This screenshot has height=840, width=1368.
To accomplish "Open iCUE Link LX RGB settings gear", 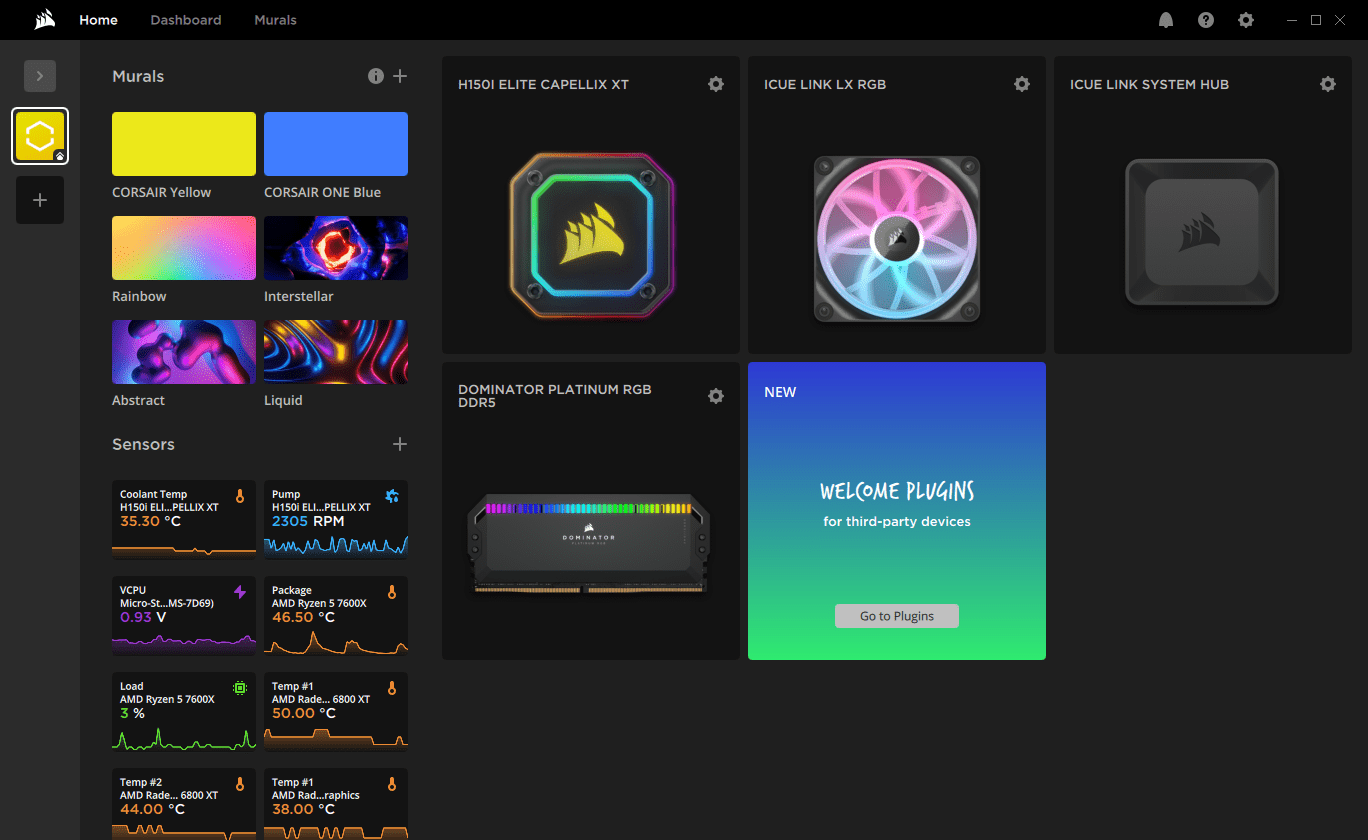I will click(x=1022, y=84).
